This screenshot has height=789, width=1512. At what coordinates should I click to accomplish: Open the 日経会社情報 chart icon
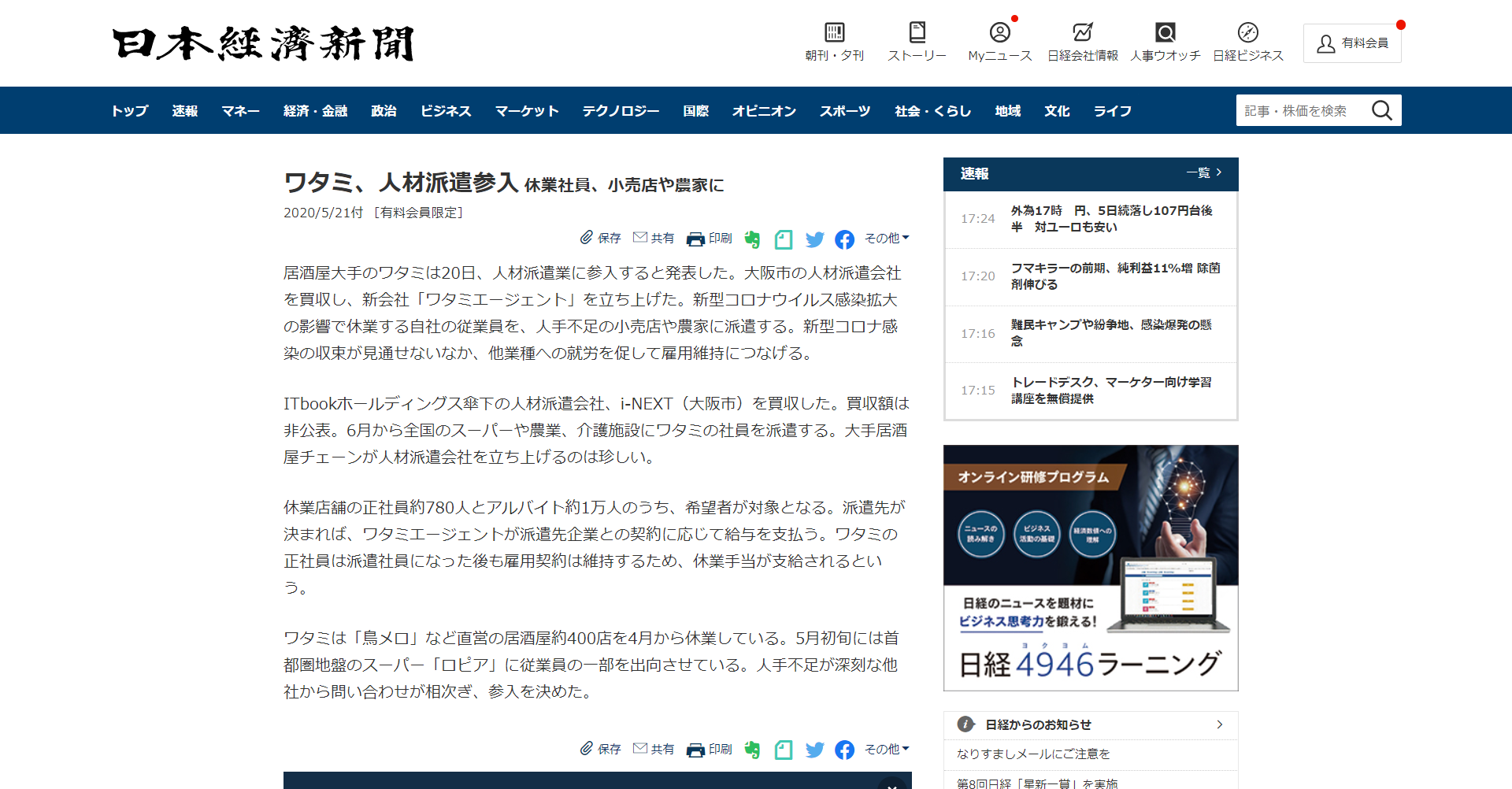tap(1082, 32)
